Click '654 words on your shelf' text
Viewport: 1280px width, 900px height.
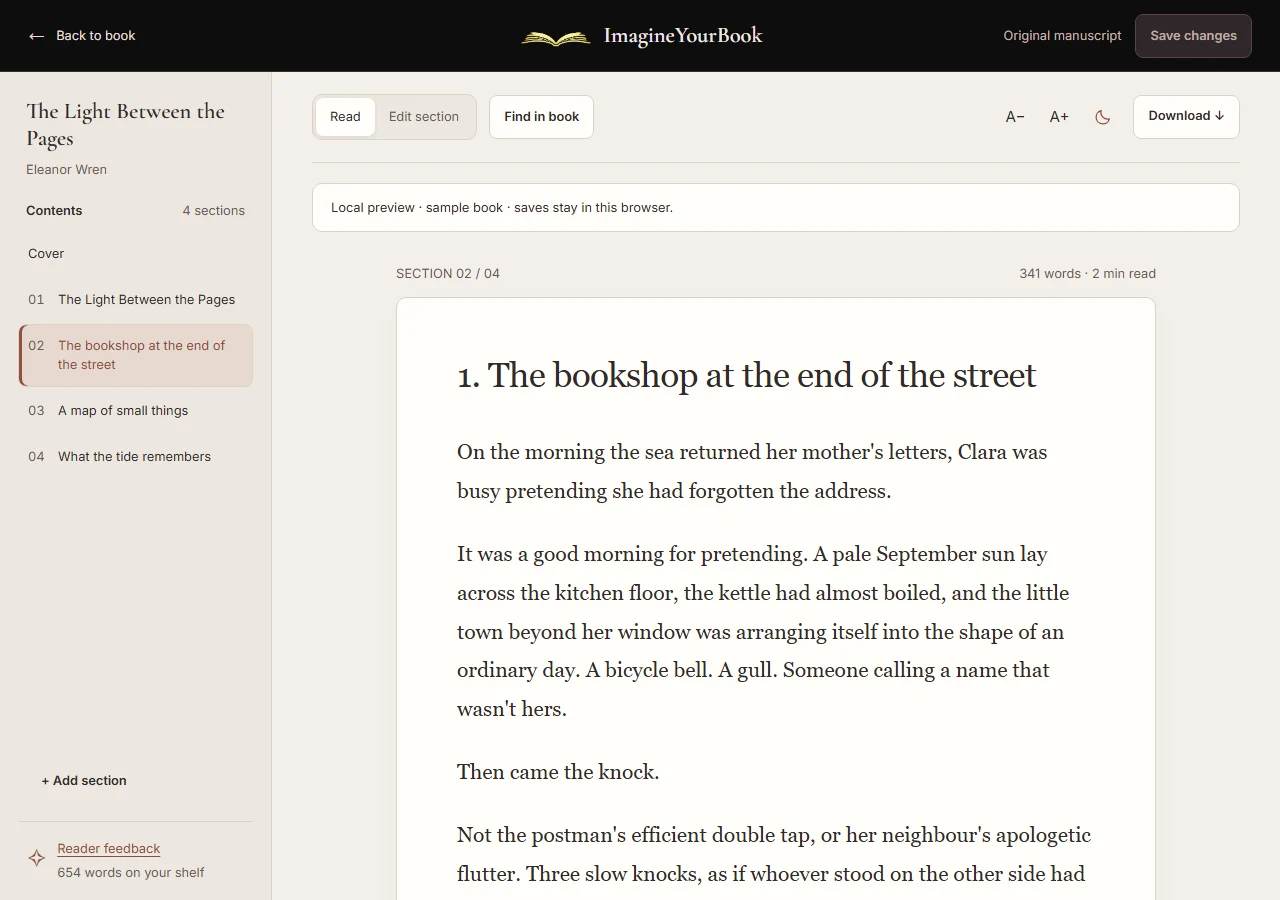coord(131,873)
